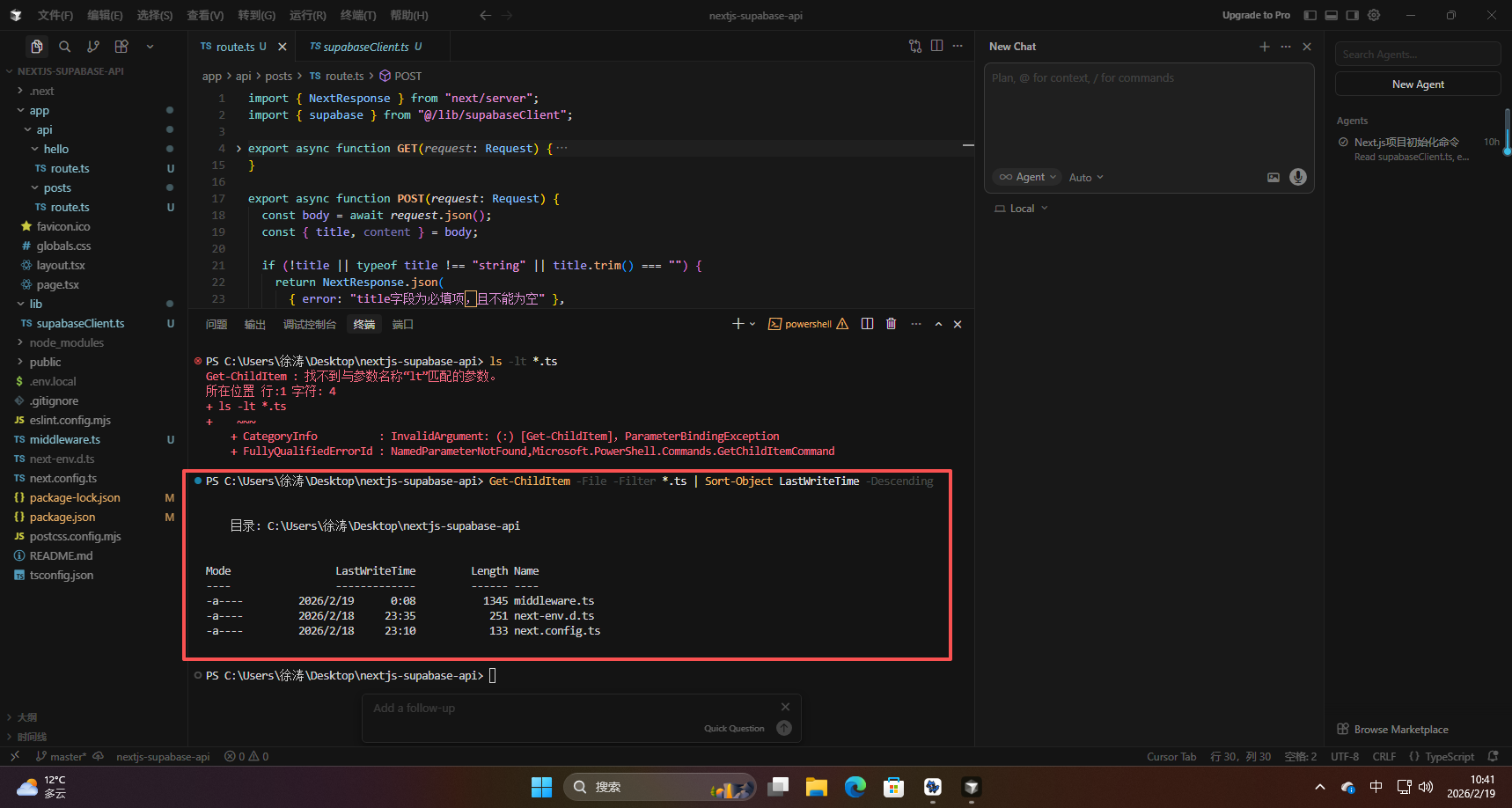Open the Auto model dropdown
This screenshot has height=808, width=1512.
point(1086,178)
